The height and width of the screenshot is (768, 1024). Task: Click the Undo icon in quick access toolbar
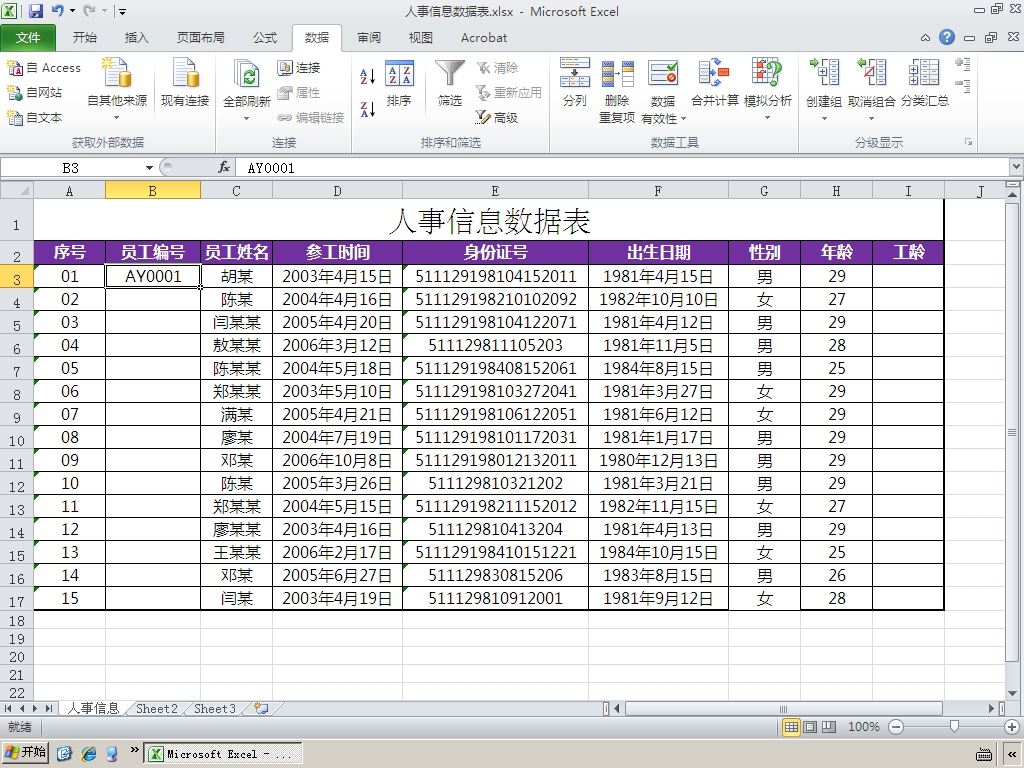[x=57, y=10]
